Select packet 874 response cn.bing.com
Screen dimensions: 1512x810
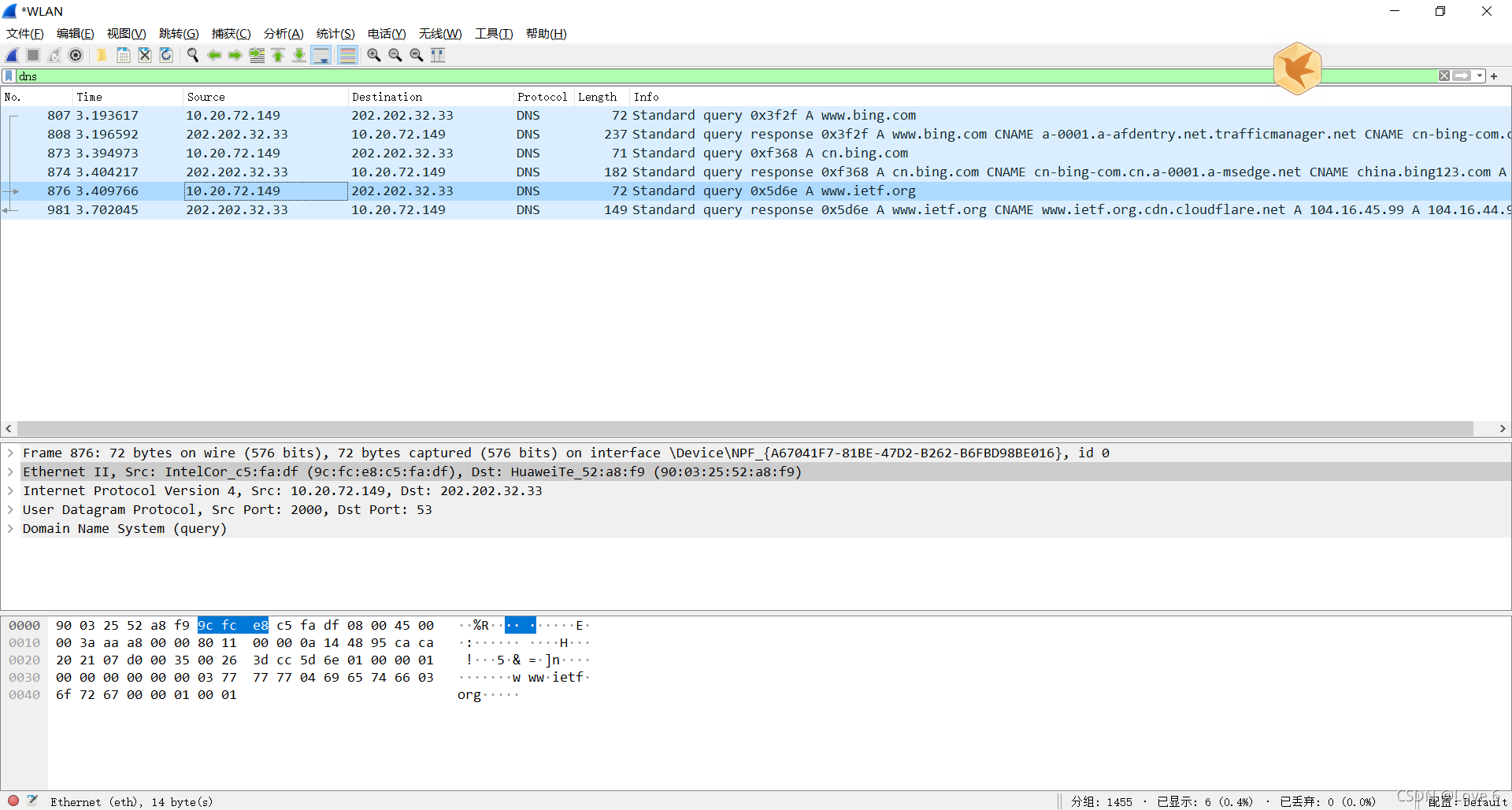tap(756, 172)
